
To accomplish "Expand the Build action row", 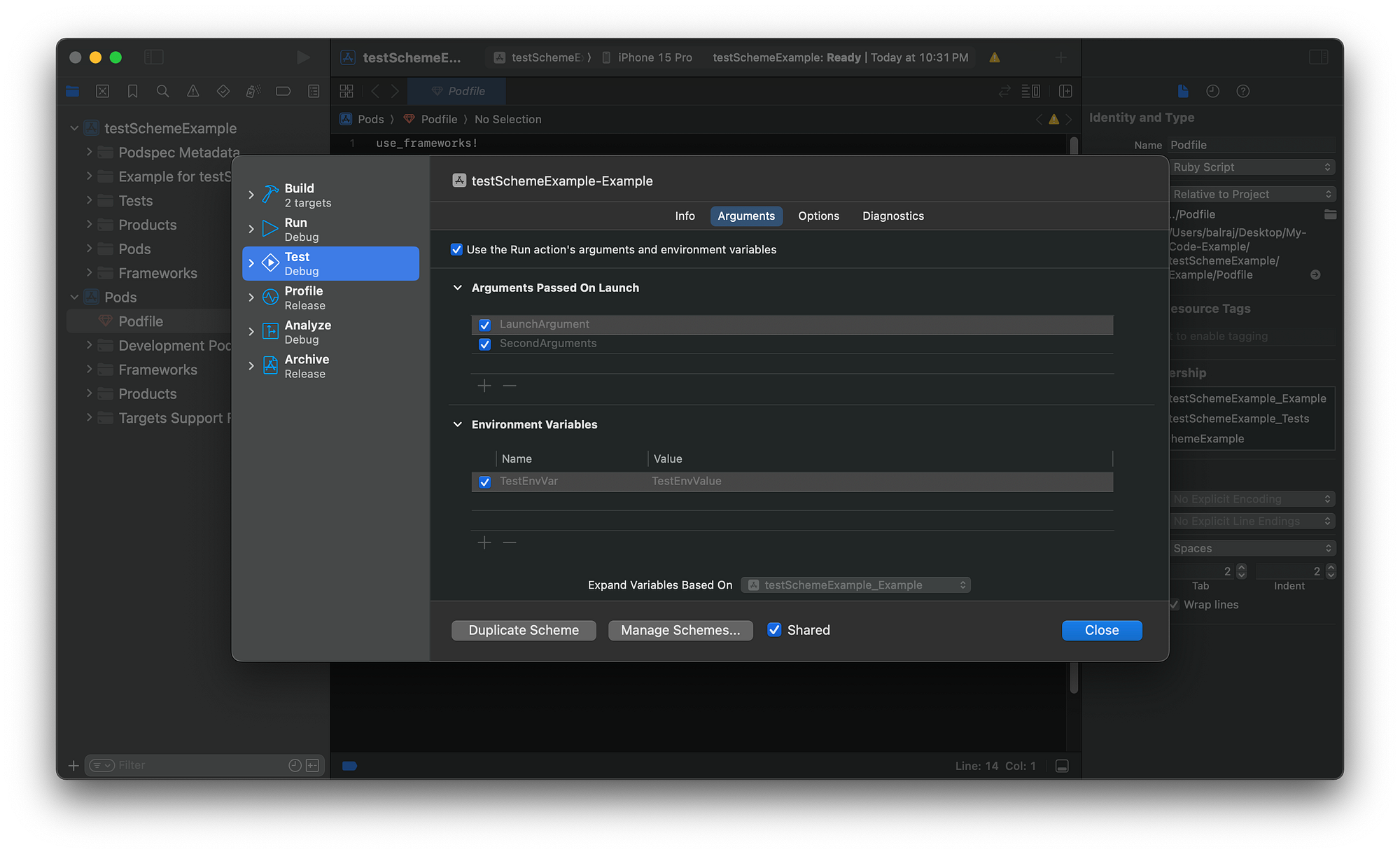I will pyautogui.click(x=251, y=195).
